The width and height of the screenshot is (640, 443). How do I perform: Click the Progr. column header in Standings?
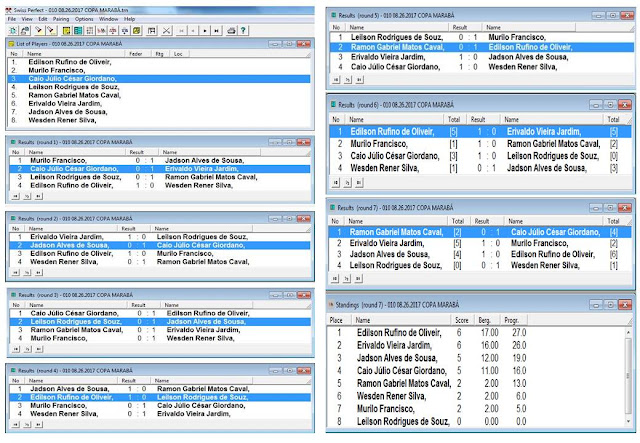coord(514,320)
